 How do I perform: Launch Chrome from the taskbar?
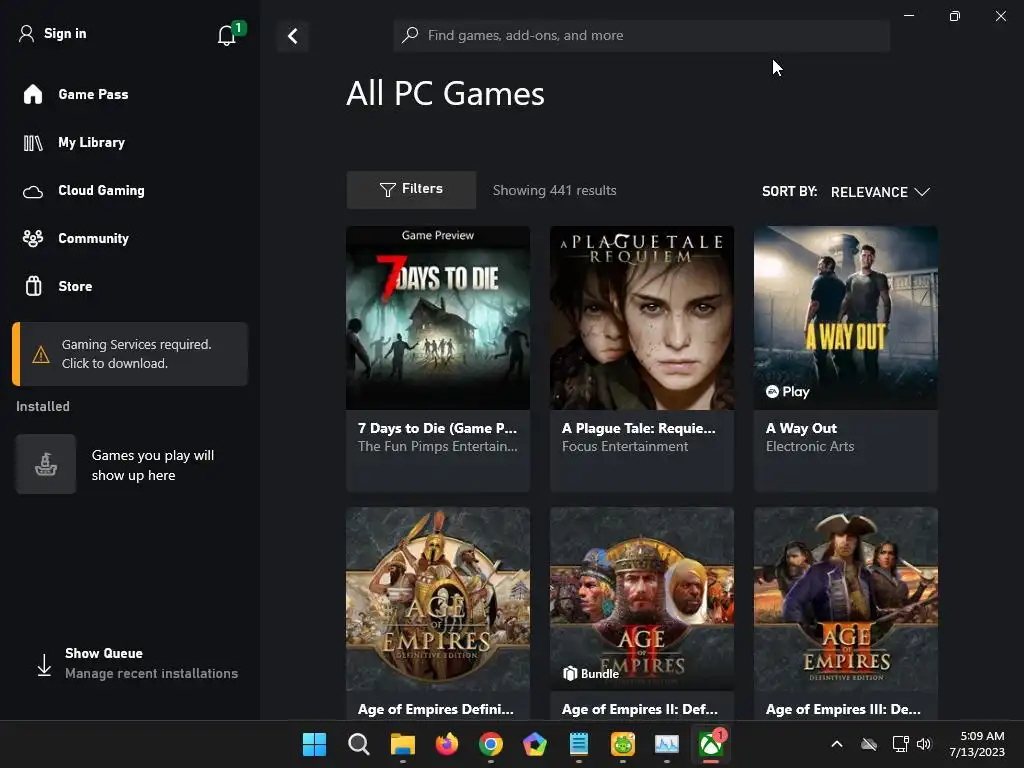click(x=490, y=744)
